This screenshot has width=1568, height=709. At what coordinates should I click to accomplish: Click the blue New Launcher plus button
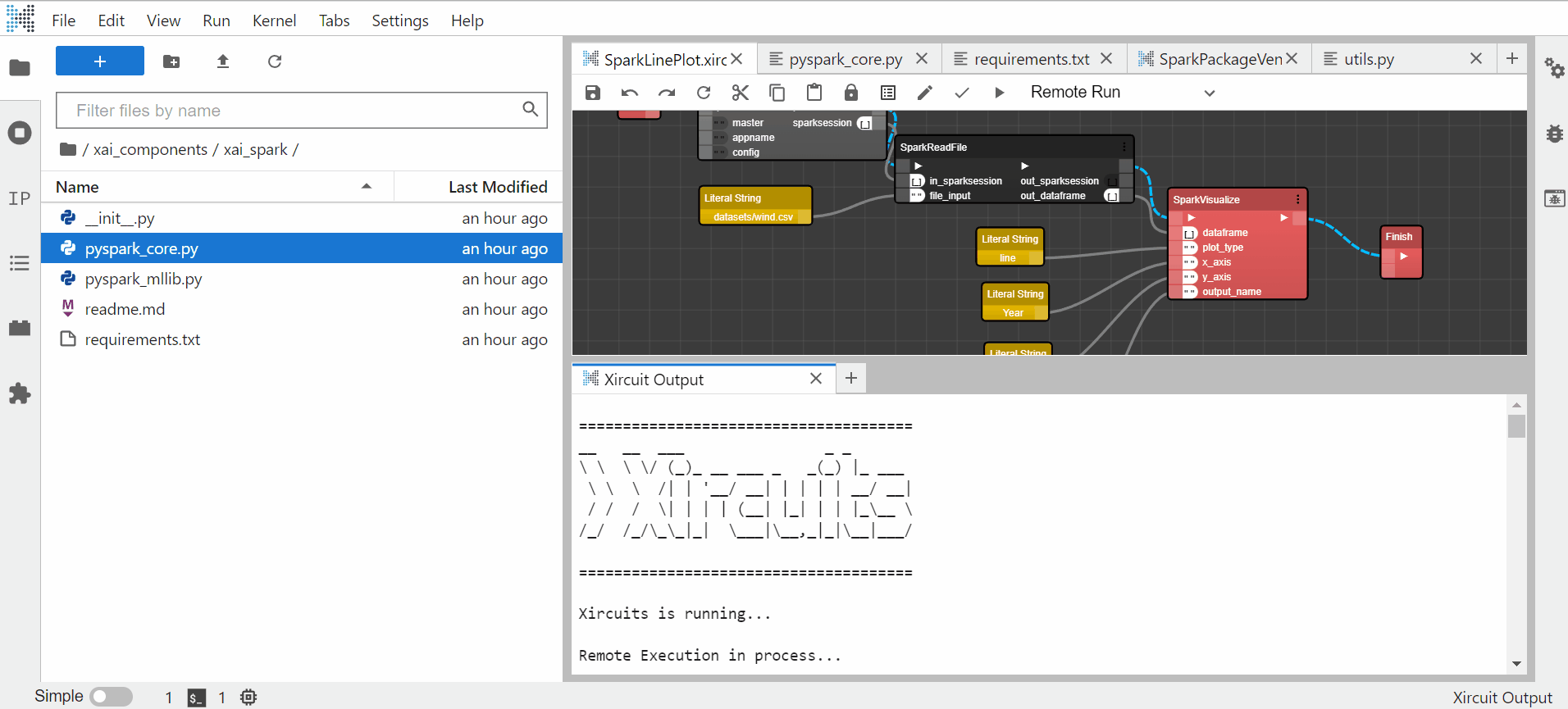[100, 61]
